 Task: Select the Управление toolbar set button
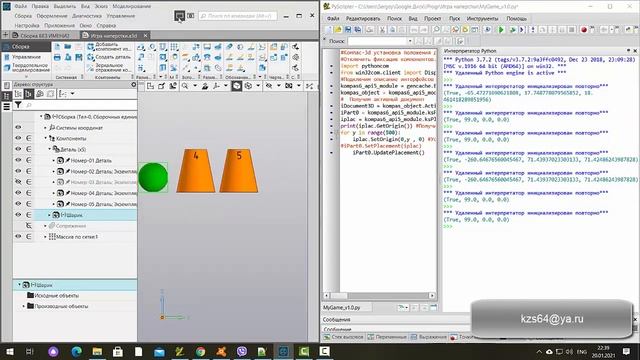click(x=26, y=57)
